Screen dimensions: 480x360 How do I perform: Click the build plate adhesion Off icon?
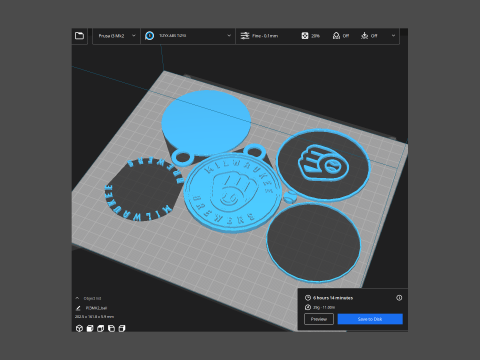coord(365,36)
